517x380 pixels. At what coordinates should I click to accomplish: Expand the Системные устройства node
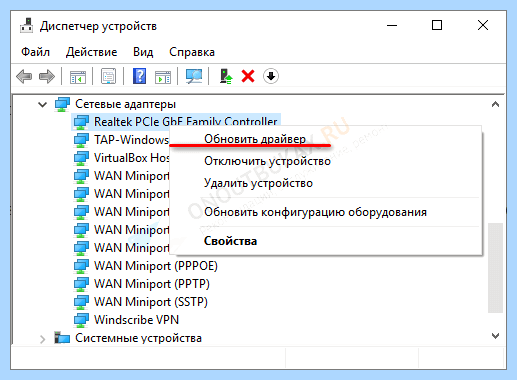tap(42, 339)
